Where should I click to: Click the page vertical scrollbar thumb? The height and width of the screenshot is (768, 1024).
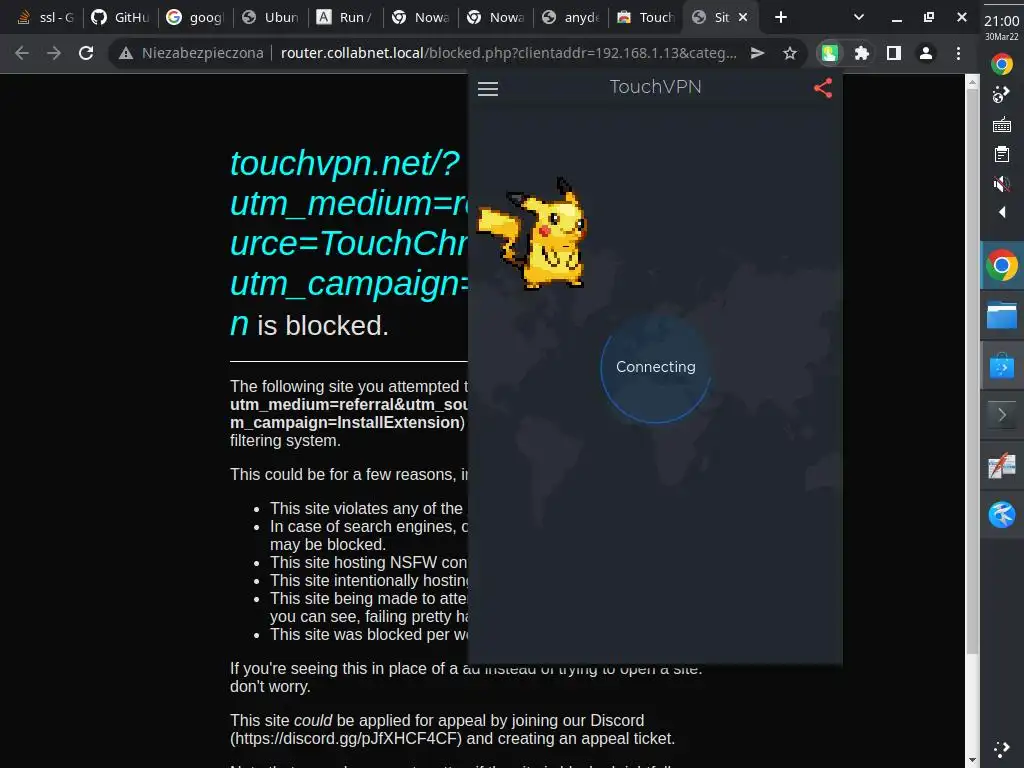[x=972, y=372]
